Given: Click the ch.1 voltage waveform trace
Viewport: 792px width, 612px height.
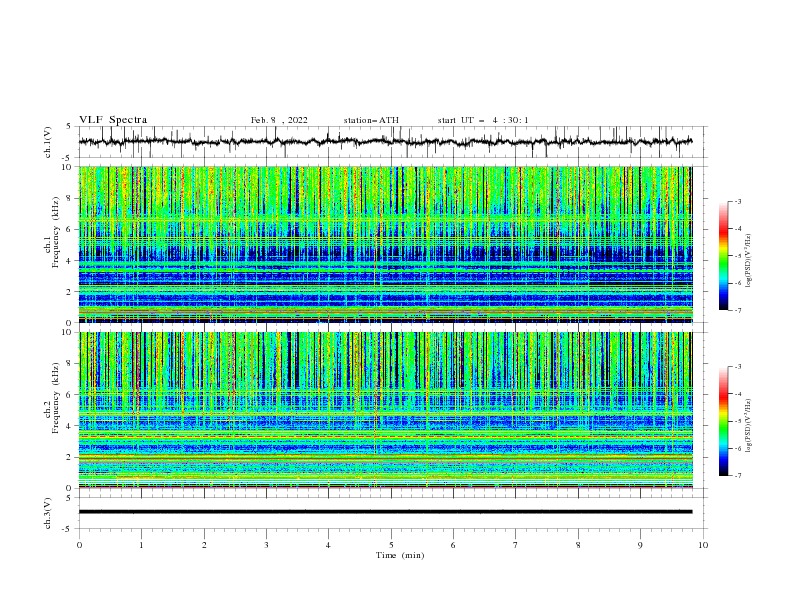Looking at the screenshot, I should [x=385, y=141].
